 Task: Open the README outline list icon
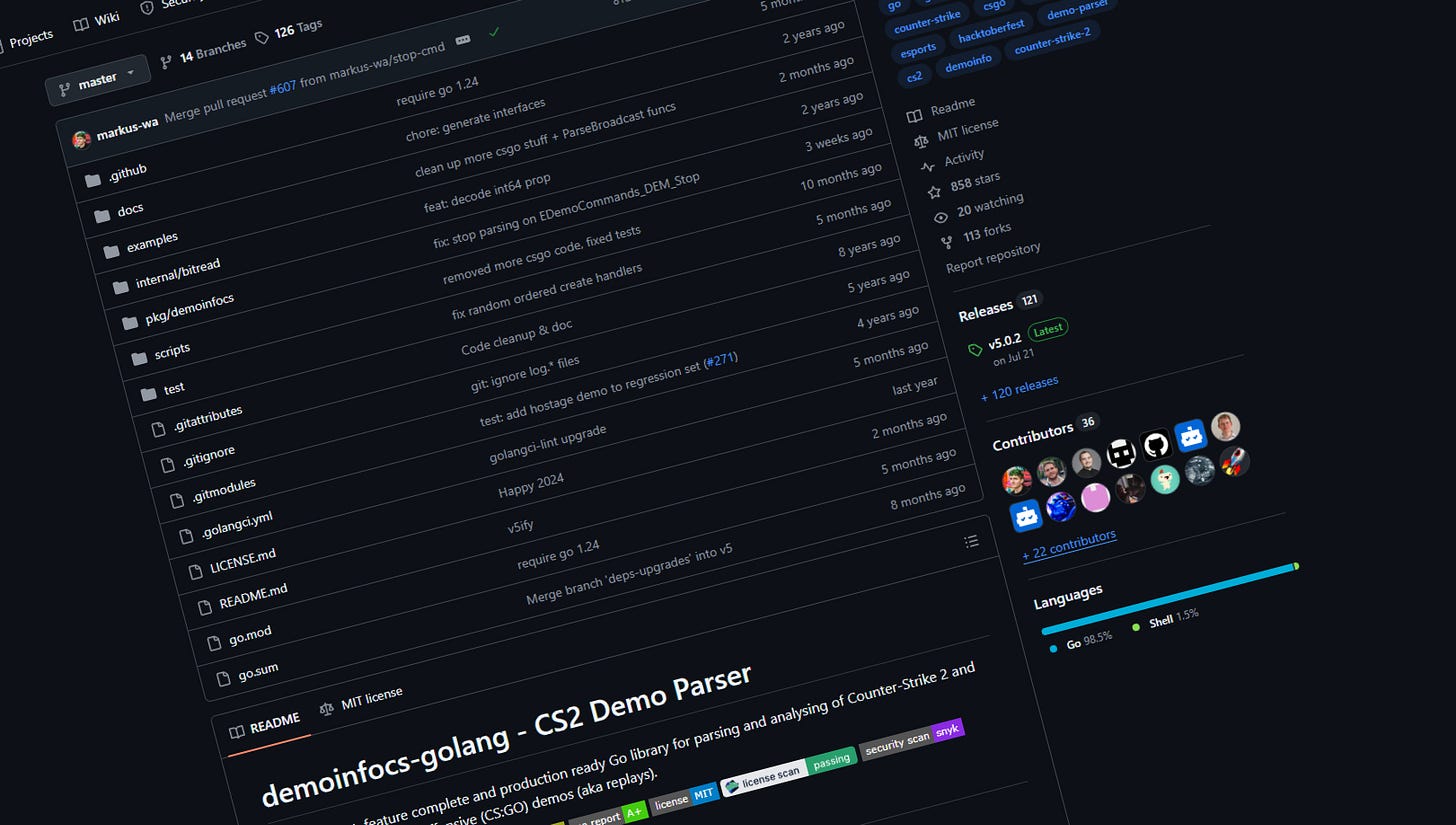tap(970, 541)
